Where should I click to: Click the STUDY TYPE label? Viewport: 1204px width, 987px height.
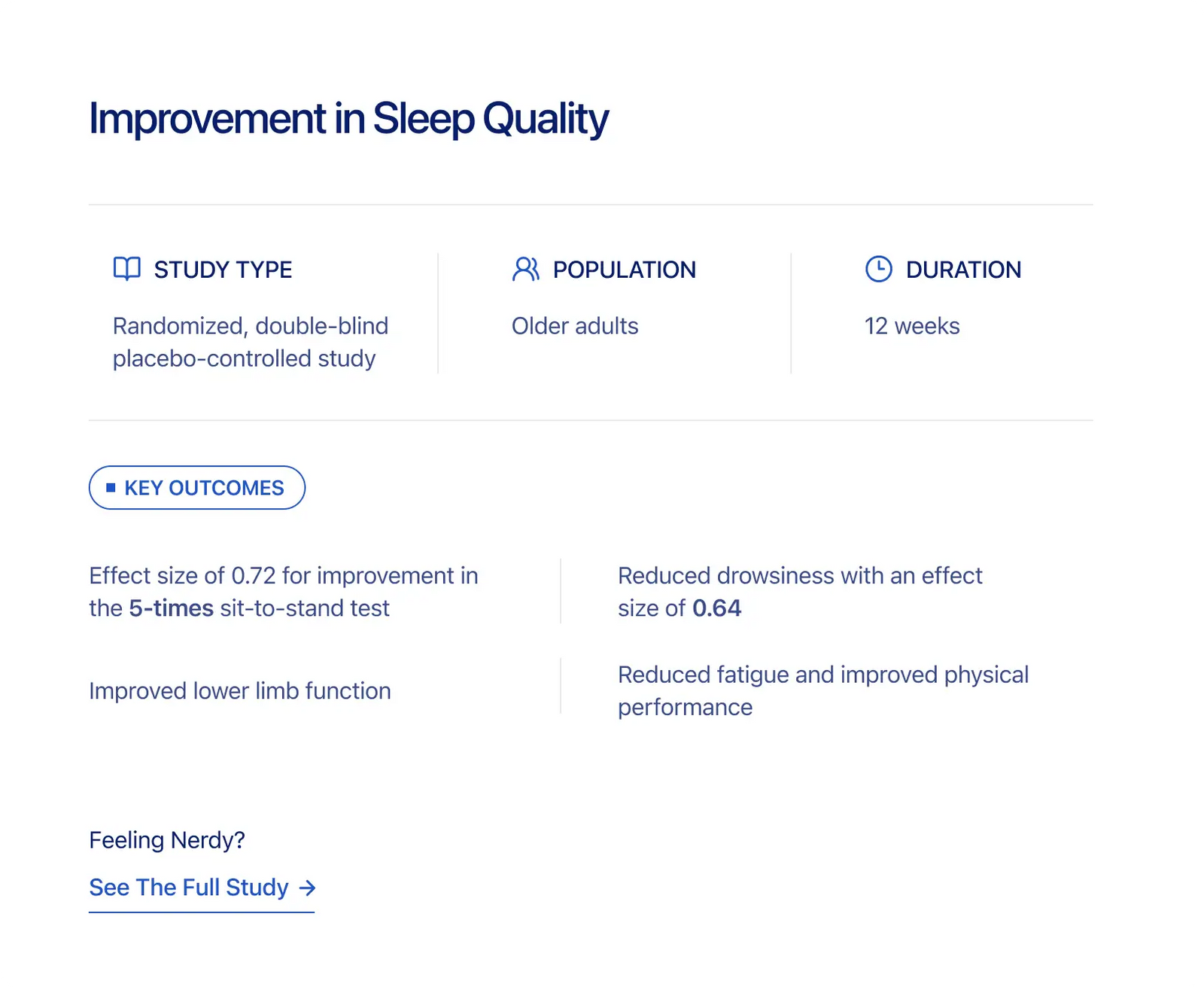pyautogui.click(x=223, y=270)
